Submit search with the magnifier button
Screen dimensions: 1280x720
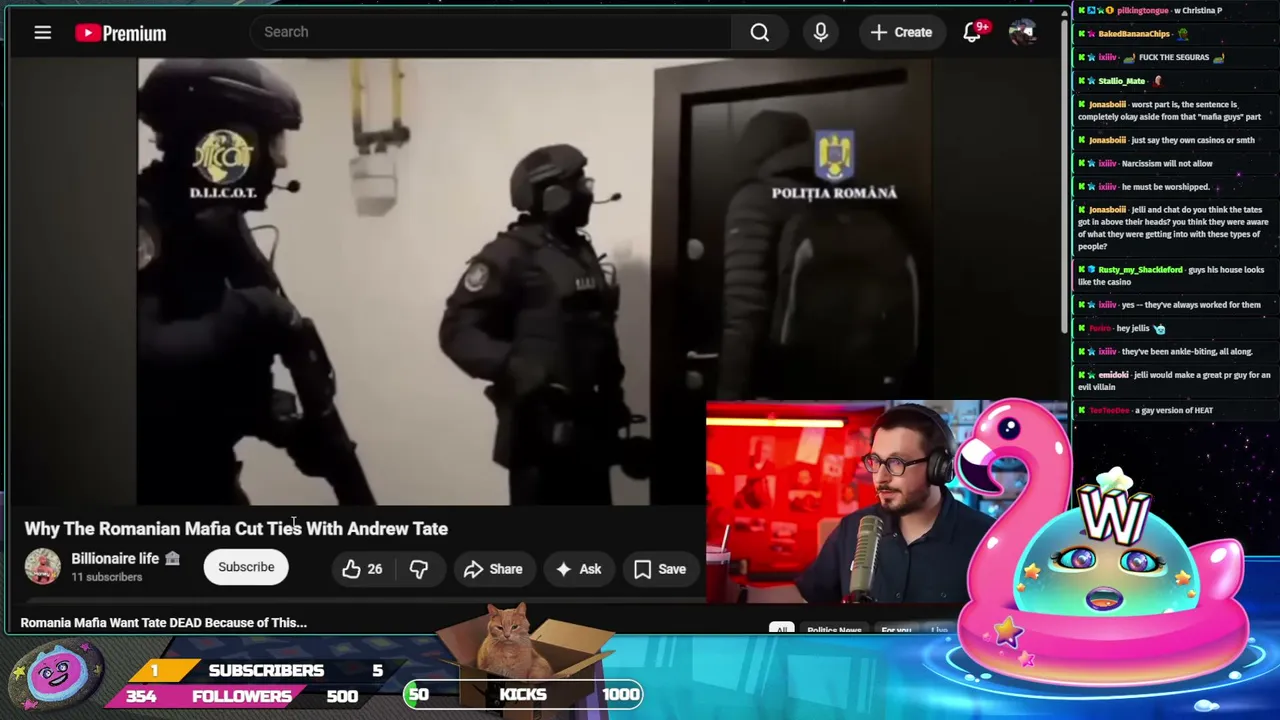[x=760, y=32]
